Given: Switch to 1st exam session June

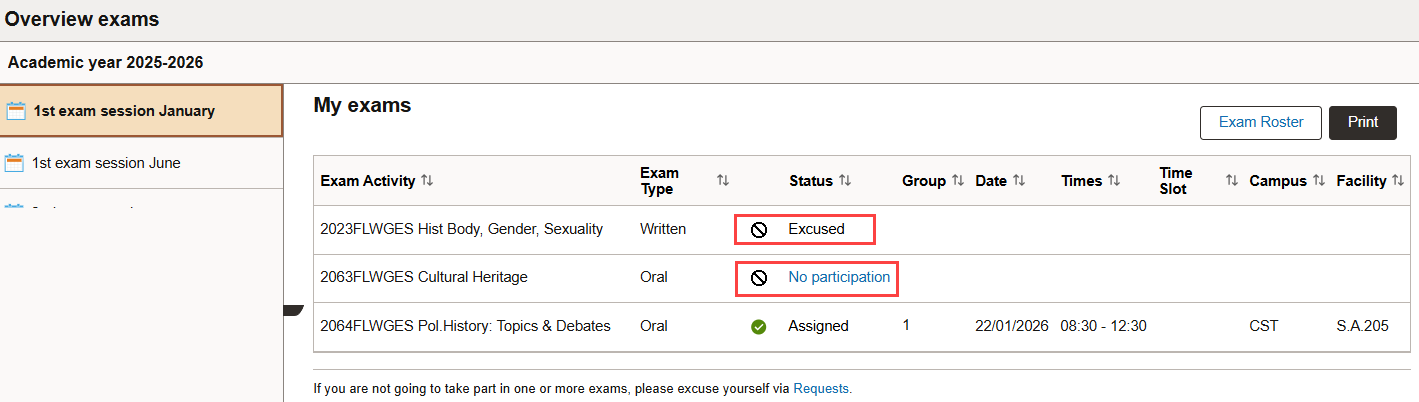Looking at the screenshot, I should click(106, 163).
